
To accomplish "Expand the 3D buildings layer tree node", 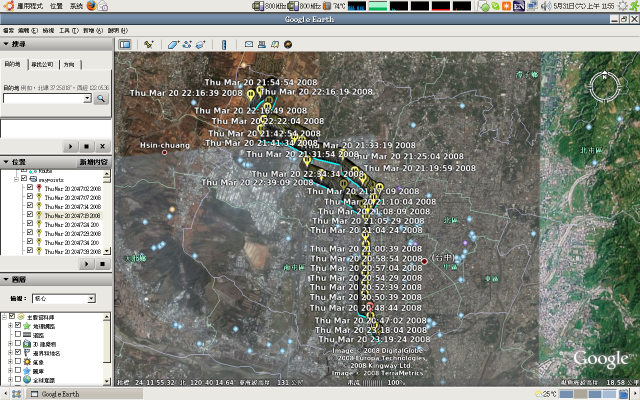I will point(10,344).
